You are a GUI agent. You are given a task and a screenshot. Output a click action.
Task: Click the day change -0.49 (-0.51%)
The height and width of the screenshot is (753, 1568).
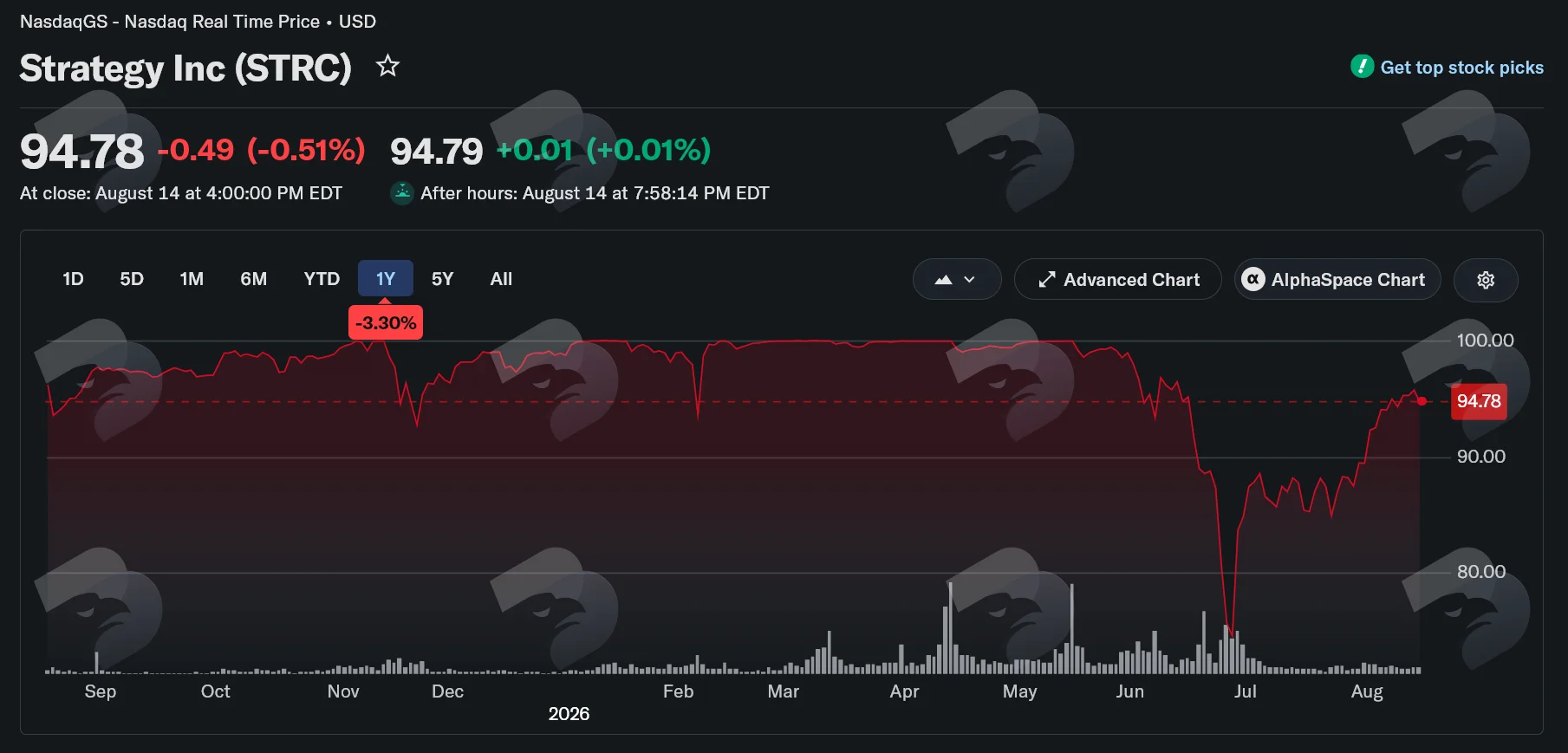[x=261, y=151]
